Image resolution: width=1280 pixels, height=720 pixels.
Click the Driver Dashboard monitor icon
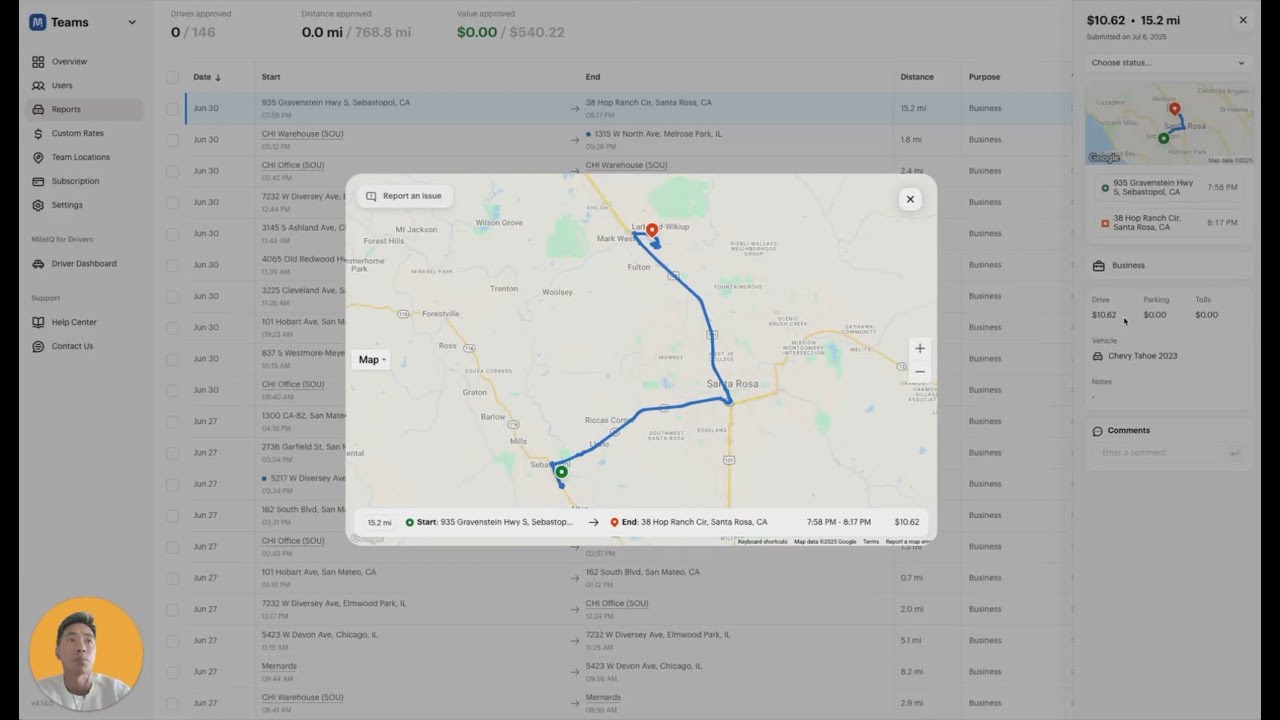38,264
